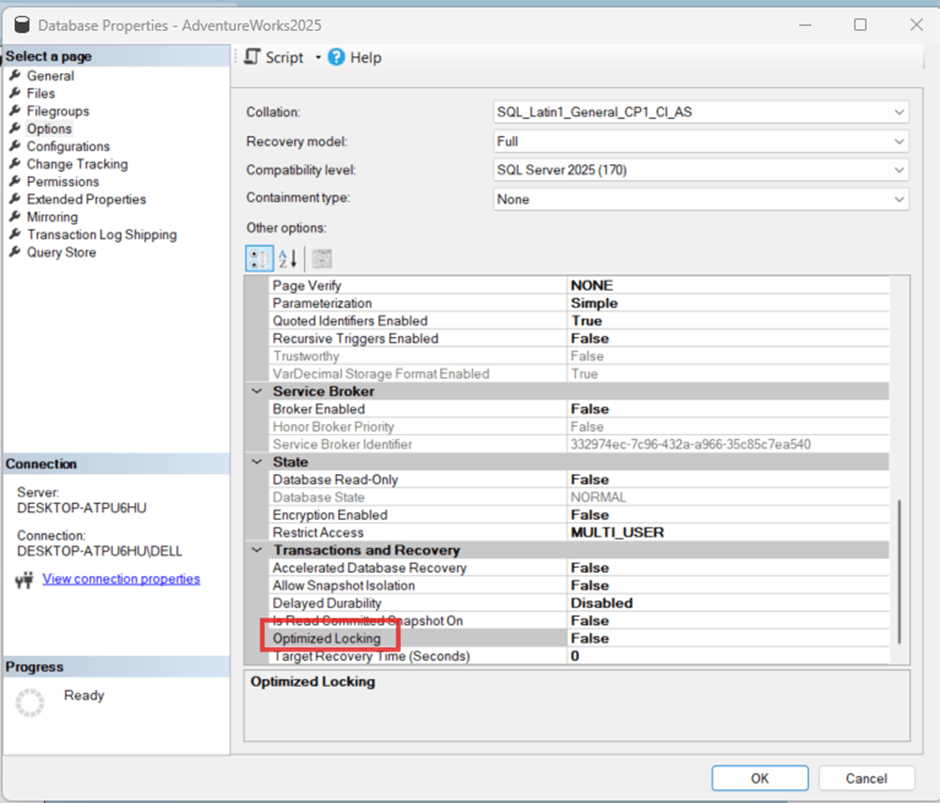Open the Filegroups page

[x=58, y=111]
